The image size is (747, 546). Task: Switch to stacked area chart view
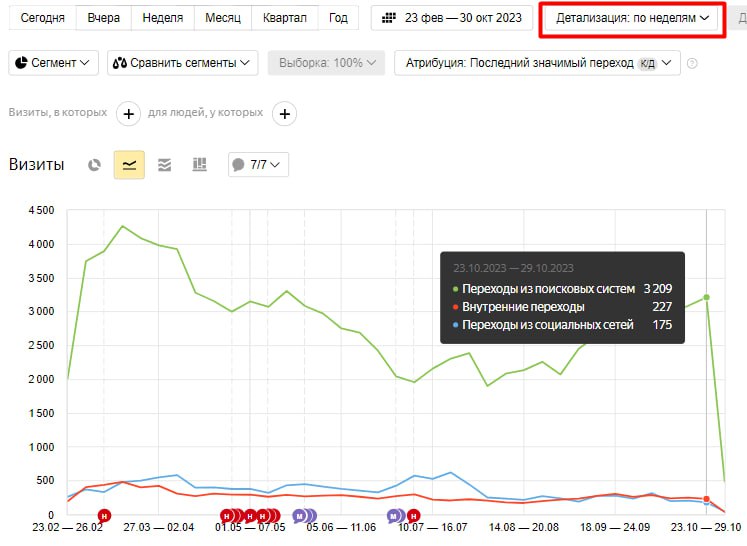(164, 165)
